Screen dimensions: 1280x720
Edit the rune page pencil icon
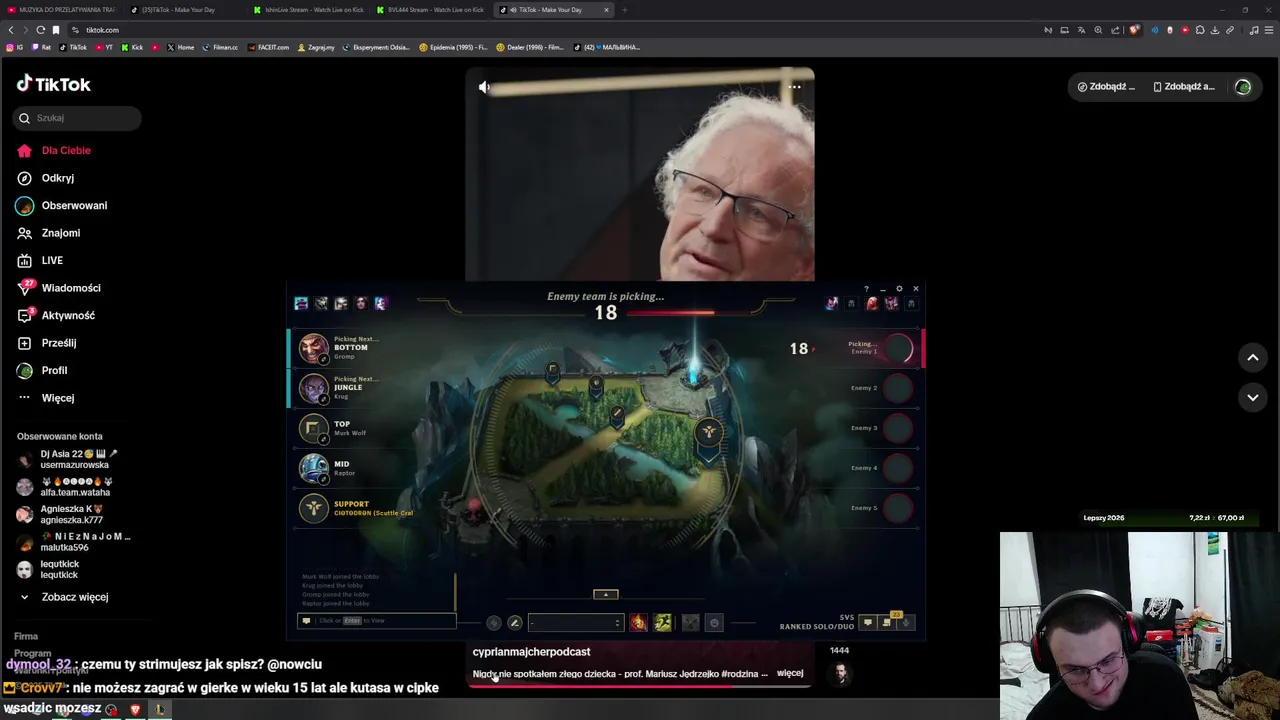(514, 622)
